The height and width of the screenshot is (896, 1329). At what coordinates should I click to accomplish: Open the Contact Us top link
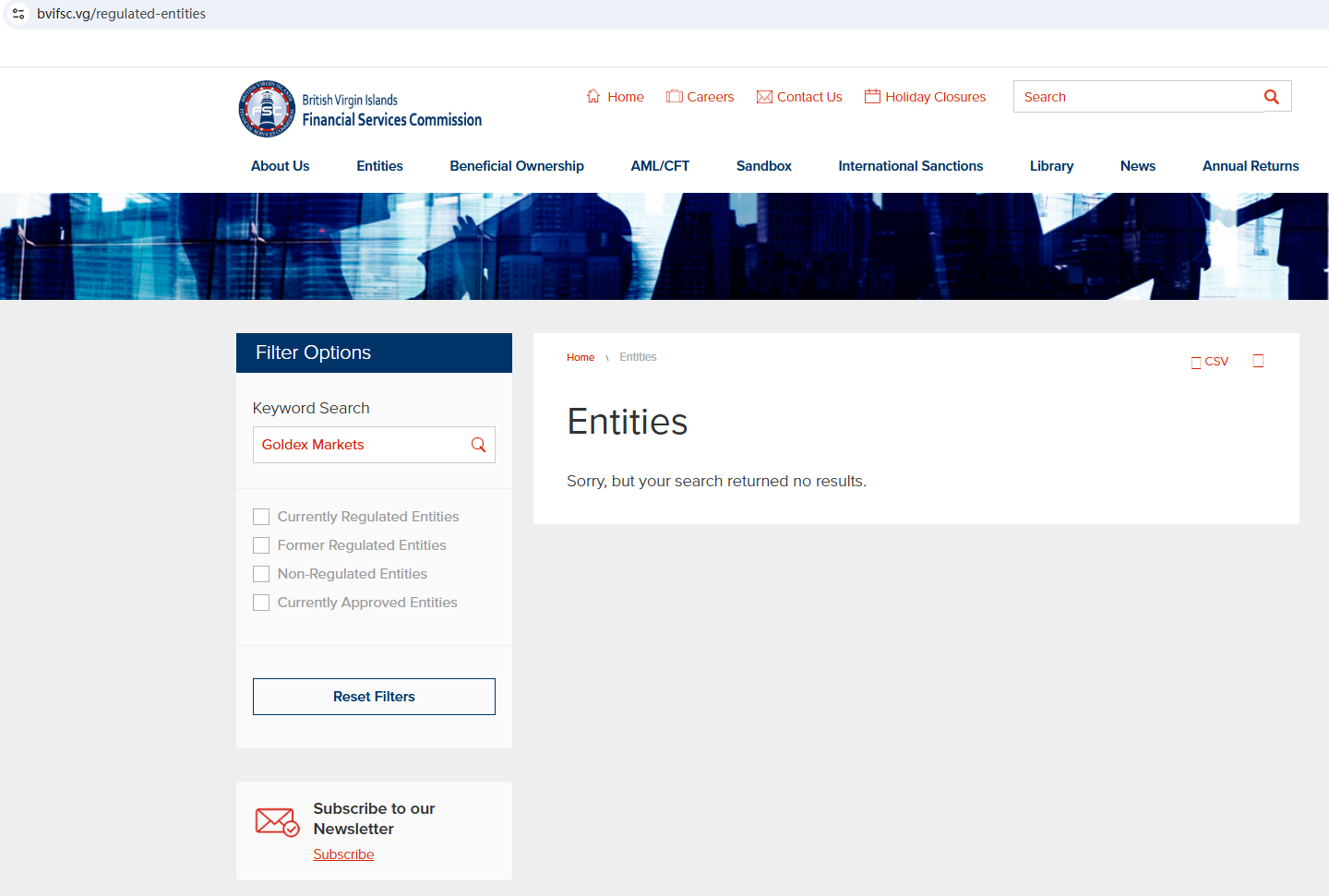tap(809, 97)
